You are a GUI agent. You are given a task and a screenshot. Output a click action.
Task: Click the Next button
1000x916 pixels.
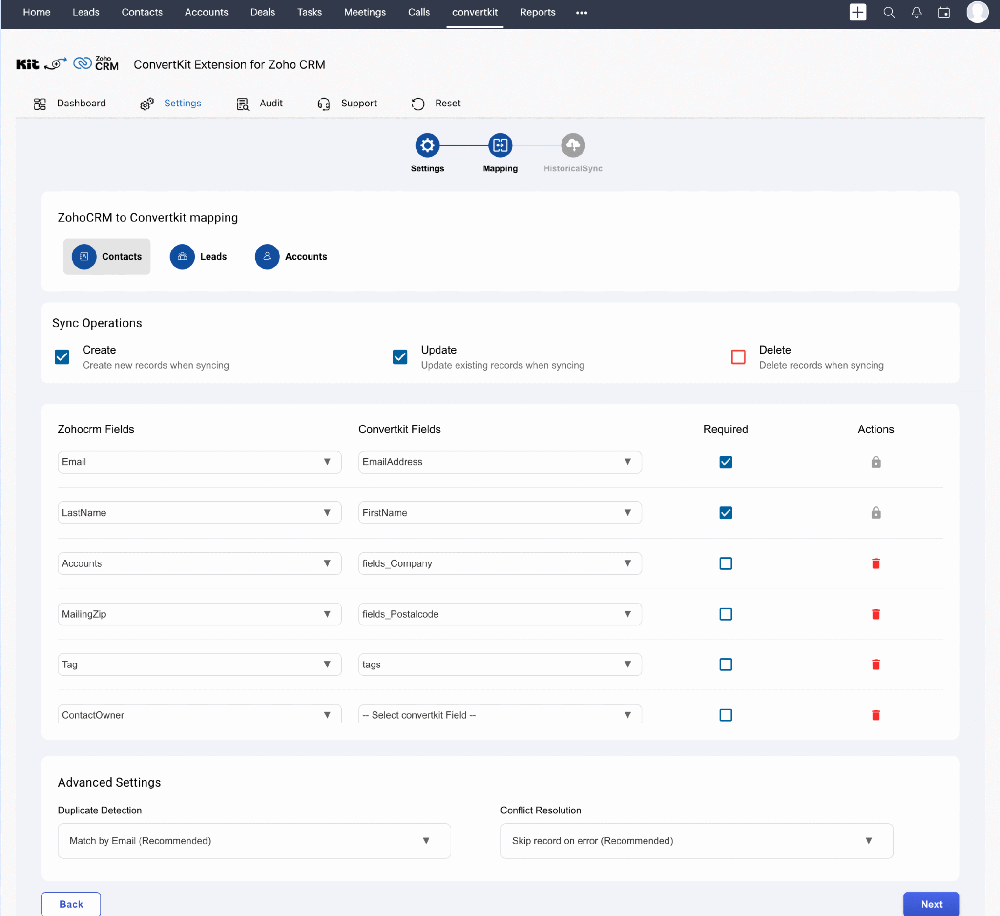click(x=930, y=904)
